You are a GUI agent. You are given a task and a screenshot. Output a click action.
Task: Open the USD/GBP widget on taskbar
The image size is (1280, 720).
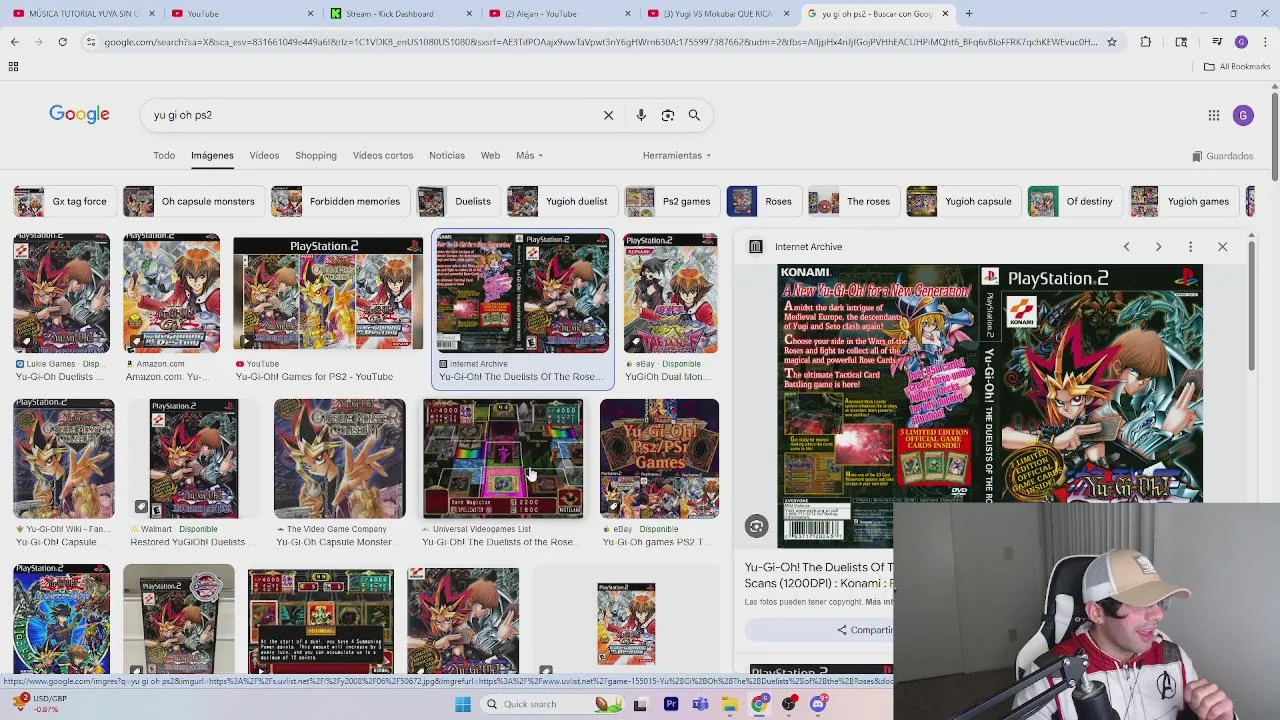(x=38, y=704)
